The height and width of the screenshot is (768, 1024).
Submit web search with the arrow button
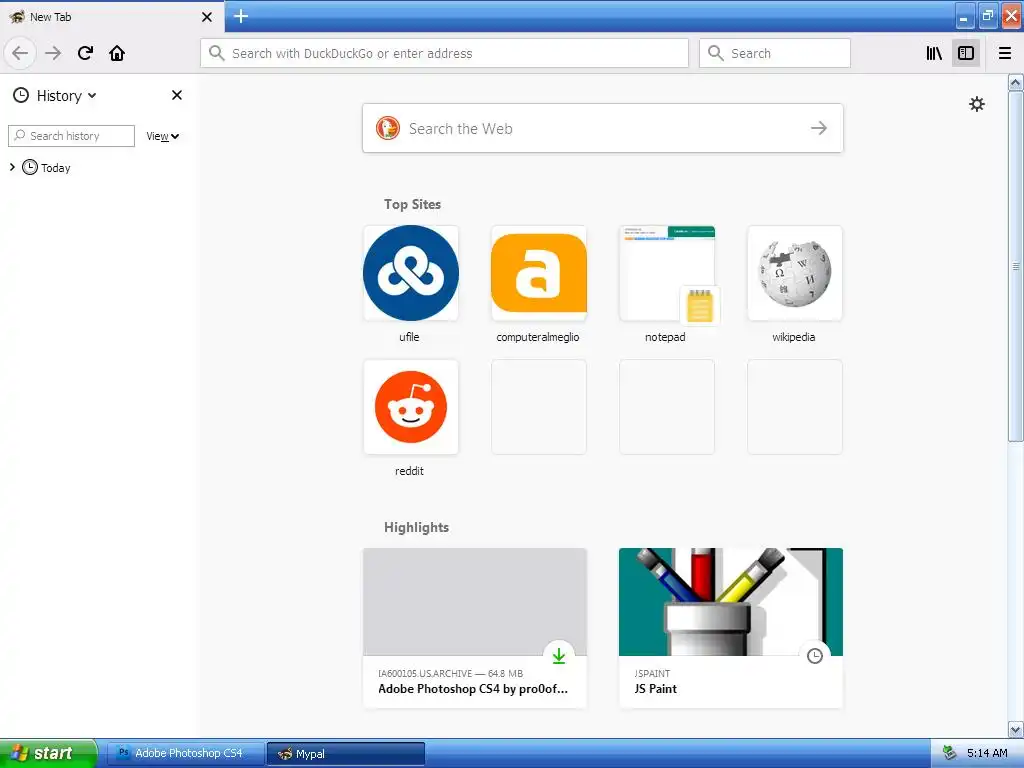click(818, 128)
